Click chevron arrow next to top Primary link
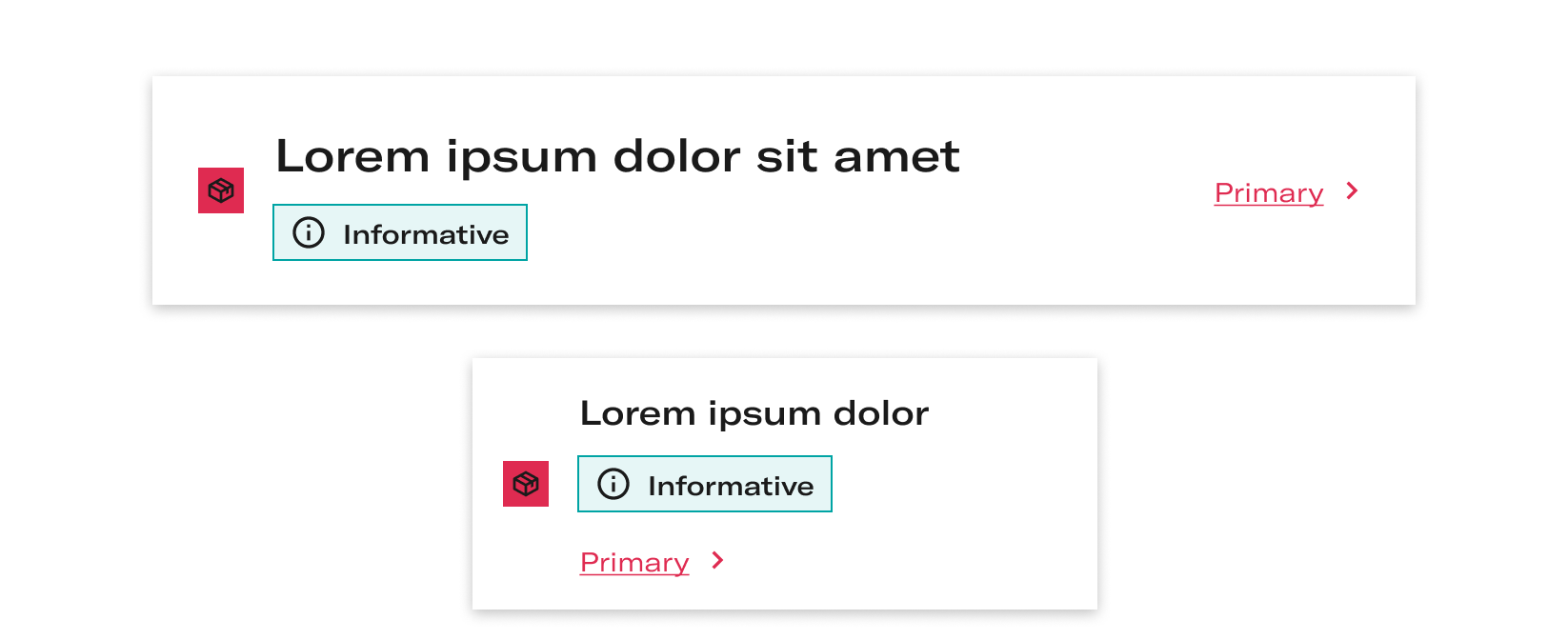The image size is (1568, 640). tap(1352, 190)
